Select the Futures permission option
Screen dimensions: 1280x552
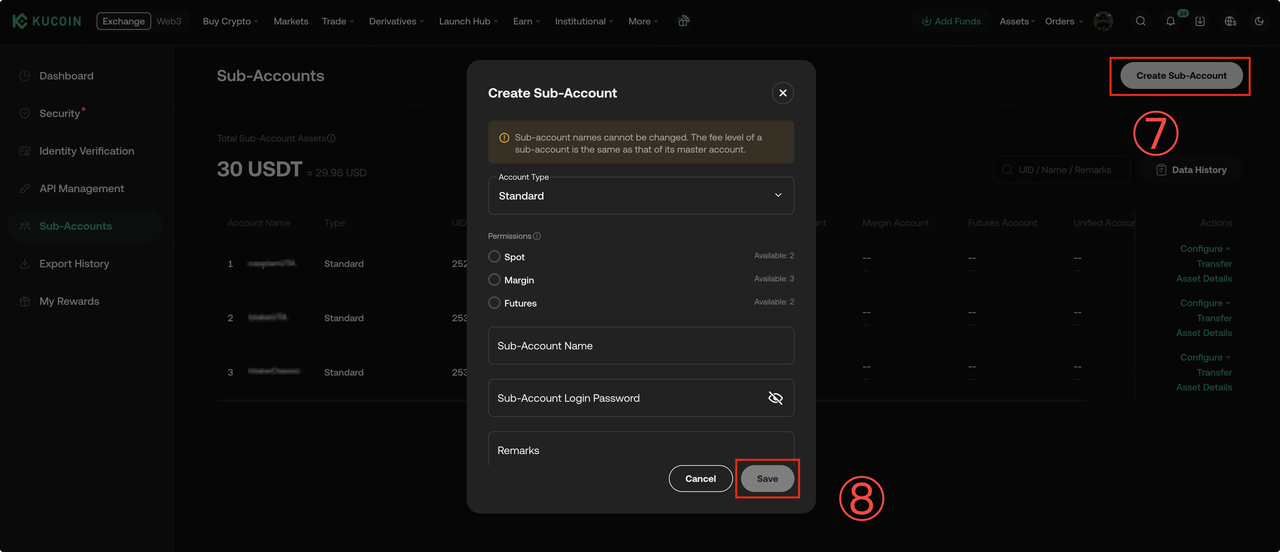pyautogui.click(x=494, y=303)
